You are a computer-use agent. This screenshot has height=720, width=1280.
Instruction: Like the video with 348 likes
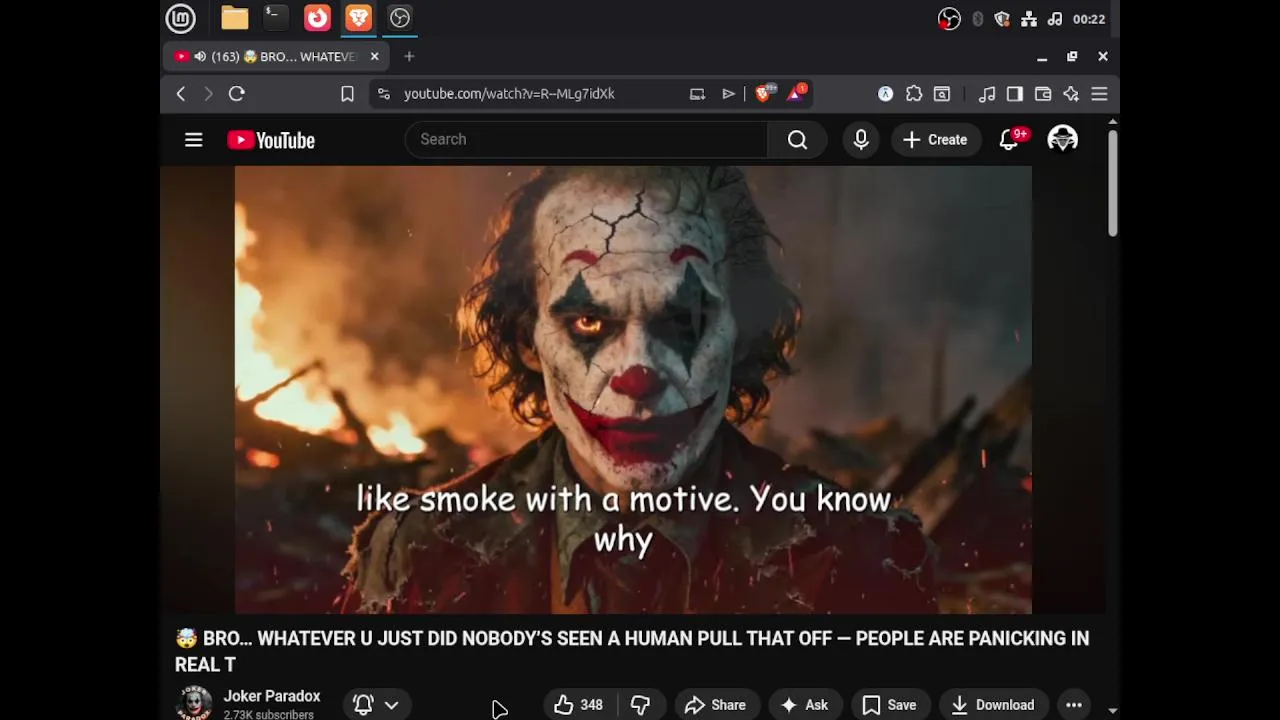tap(579, 705)
